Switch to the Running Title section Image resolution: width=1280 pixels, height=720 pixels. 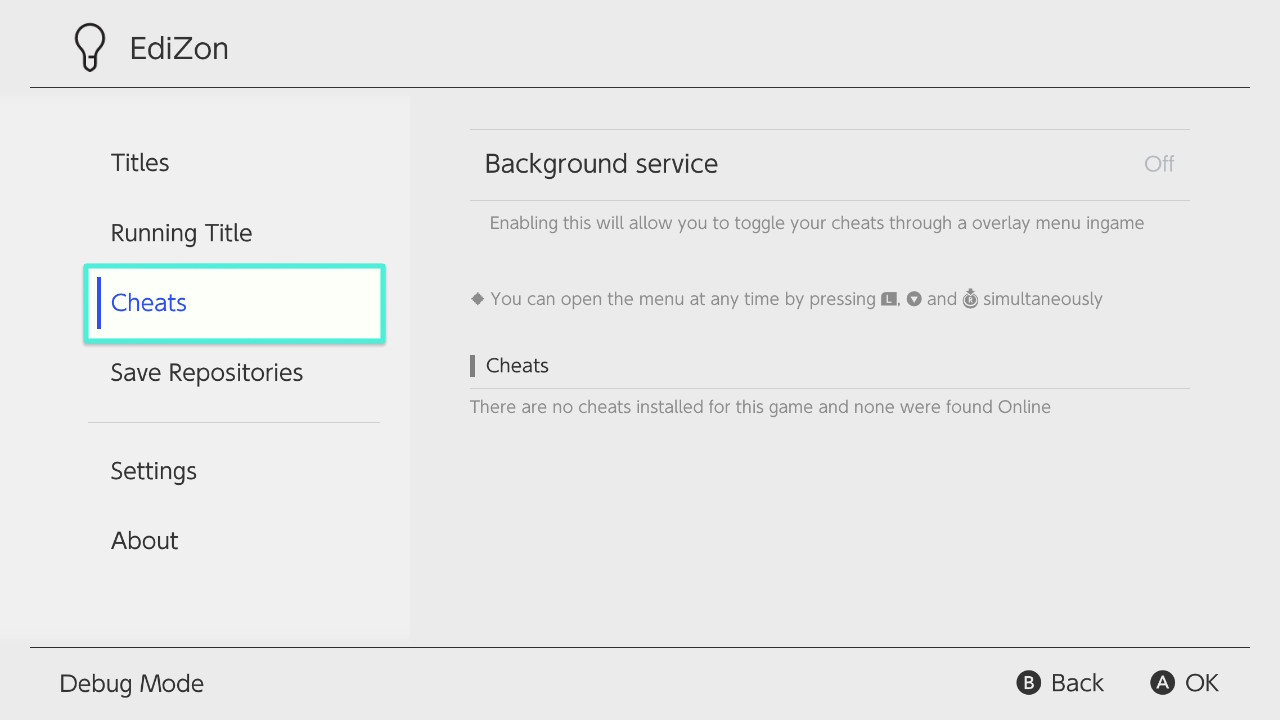tap(234, 233)
